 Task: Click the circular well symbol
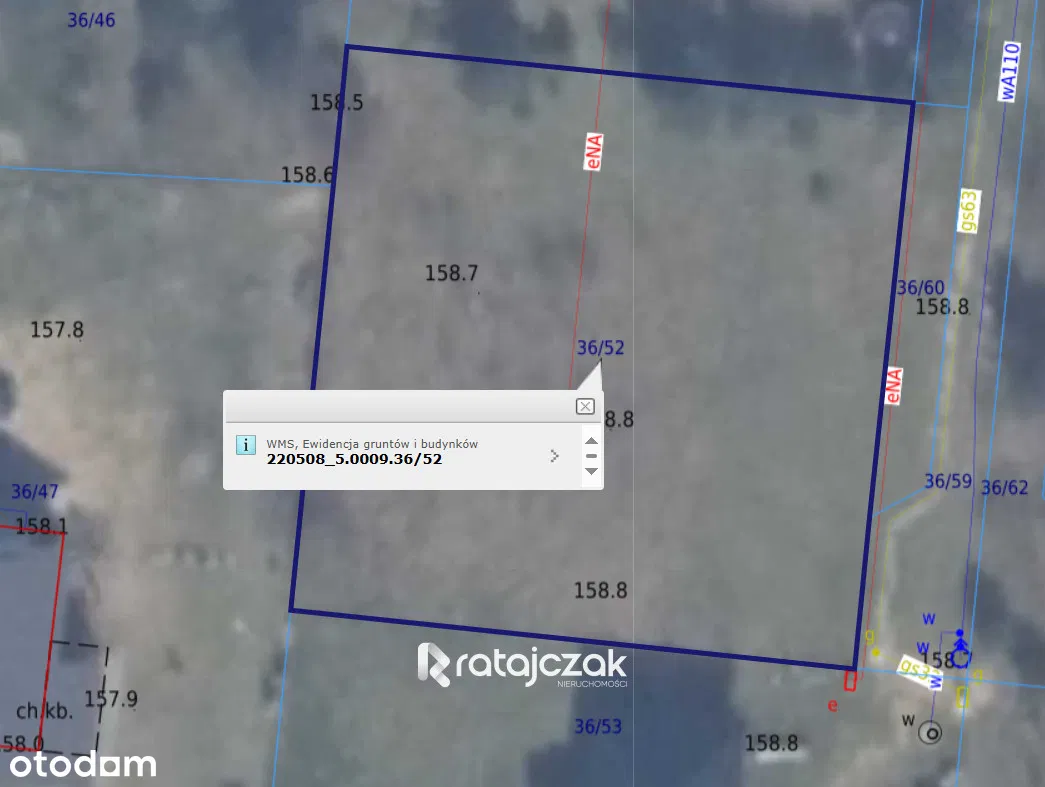(x=931, y=733)
